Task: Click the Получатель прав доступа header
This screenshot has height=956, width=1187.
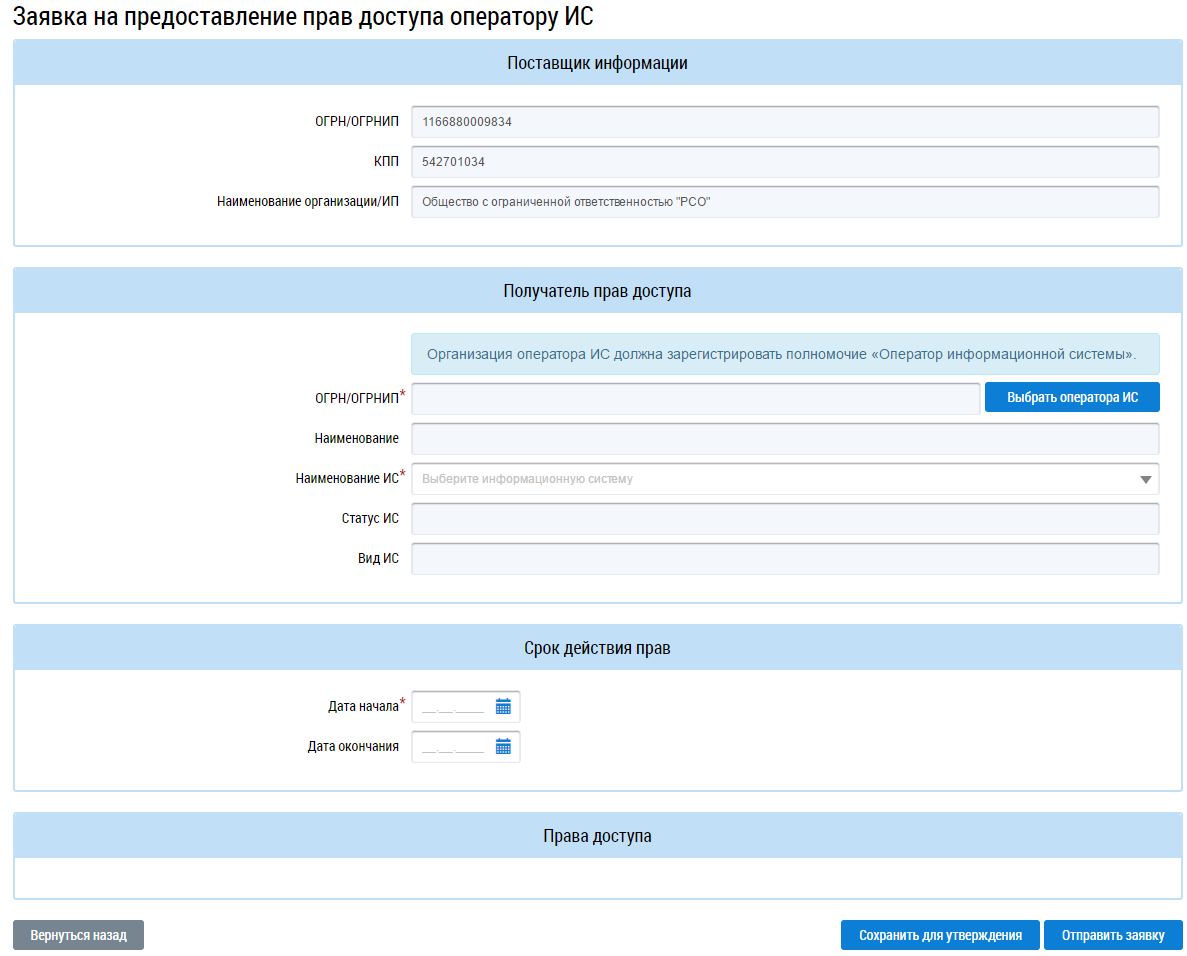Action: (597, 291)
